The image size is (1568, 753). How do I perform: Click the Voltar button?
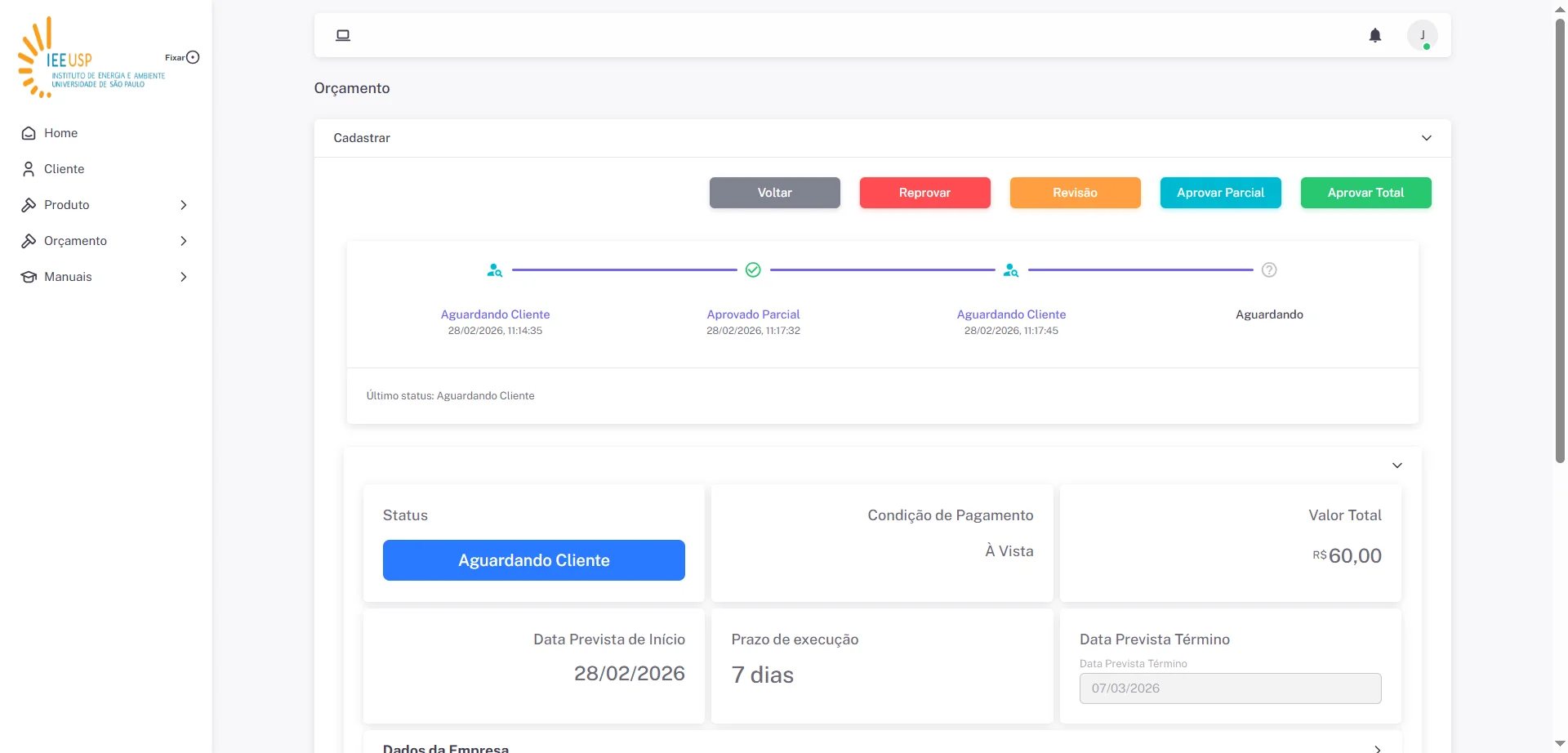coord(775,193)
